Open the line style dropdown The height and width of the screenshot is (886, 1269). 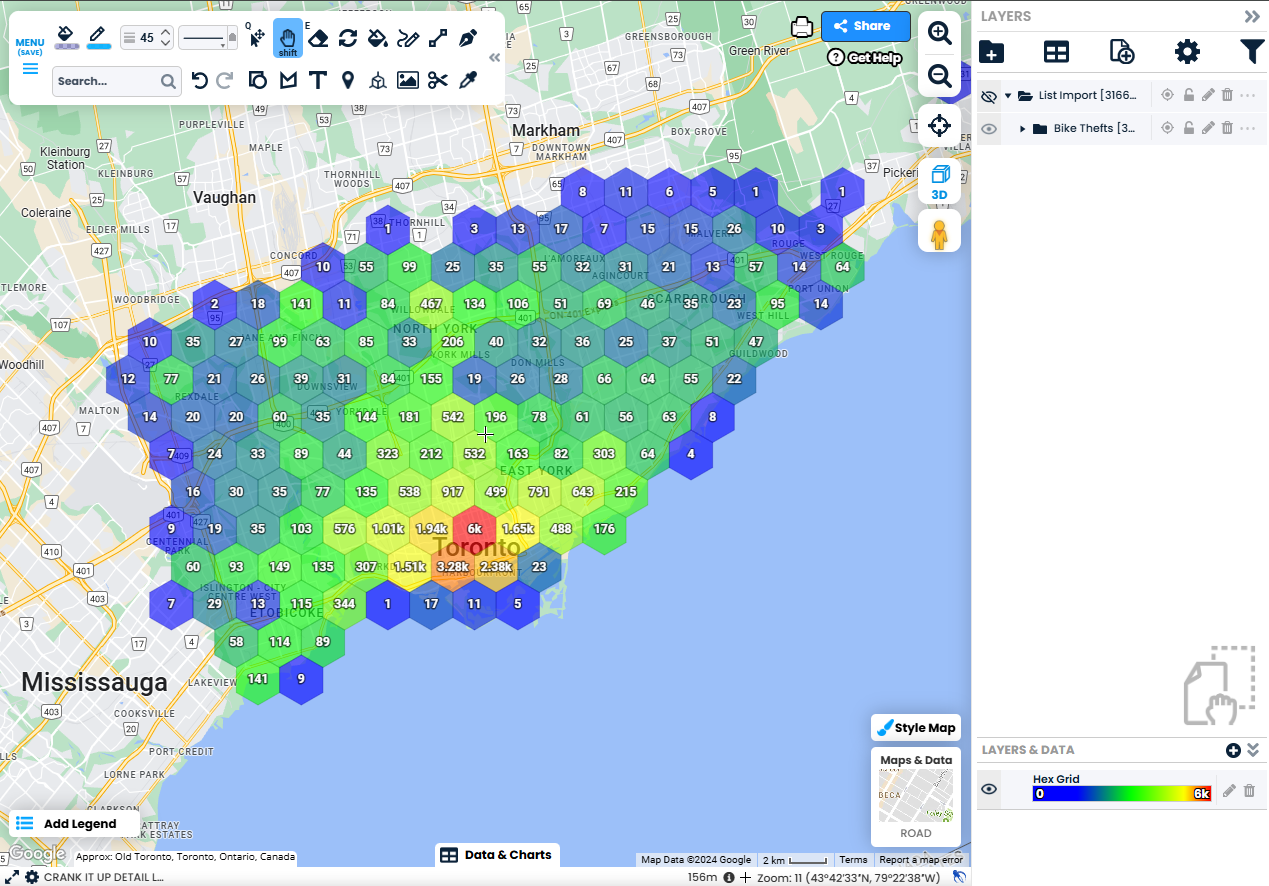(x=208, y=38)
